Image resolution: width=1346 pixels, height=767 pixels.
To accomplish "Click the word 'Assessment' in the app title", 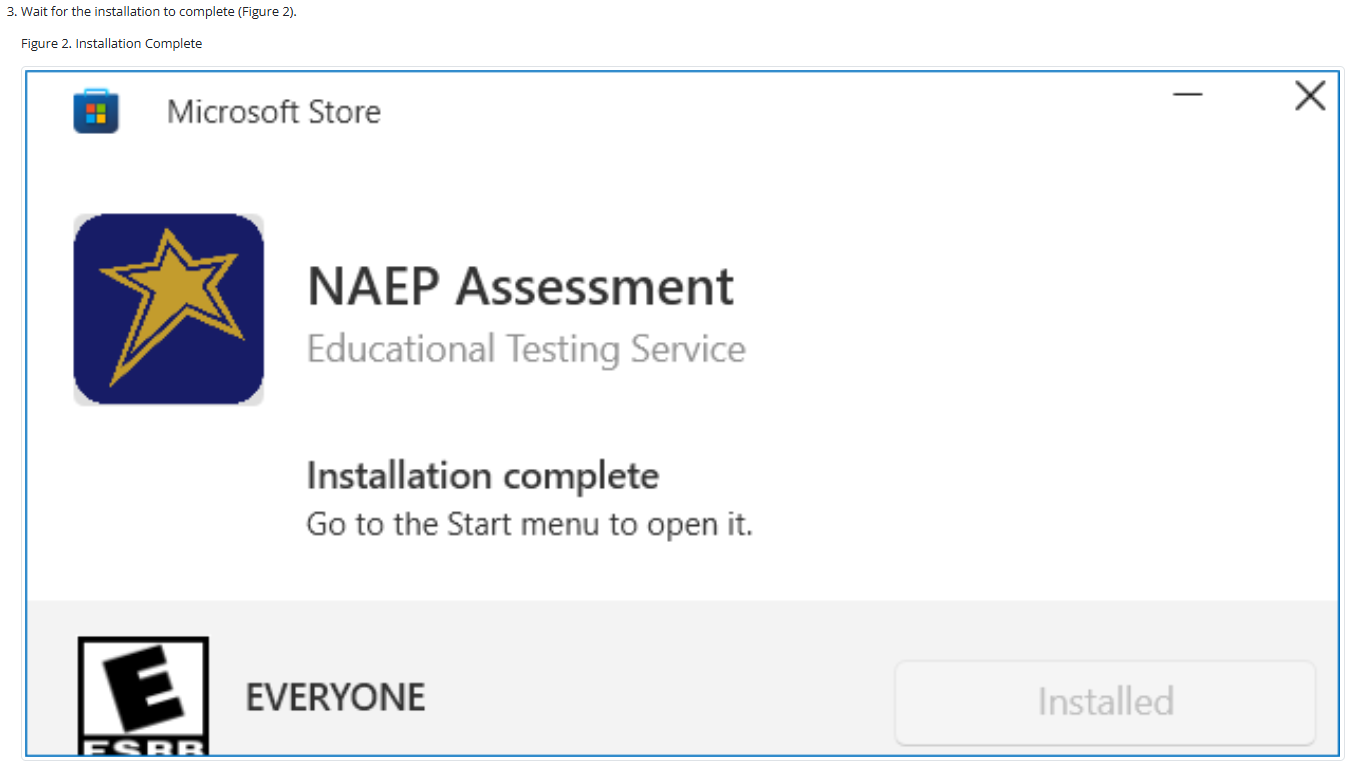I will pyautogui.click(x=595, y=286).
